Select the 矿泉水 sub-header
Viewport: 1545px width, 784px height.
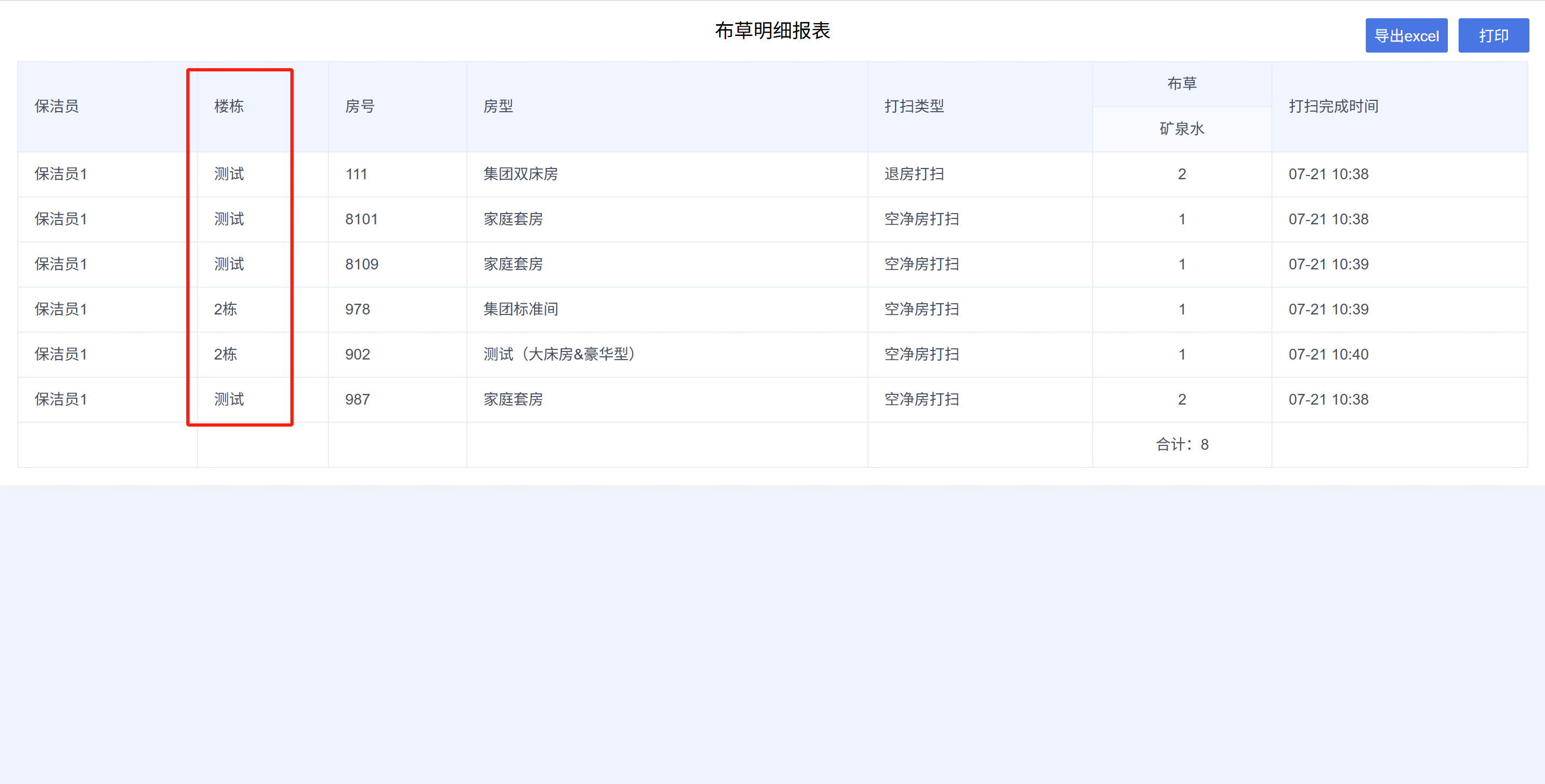(1182, 129)
